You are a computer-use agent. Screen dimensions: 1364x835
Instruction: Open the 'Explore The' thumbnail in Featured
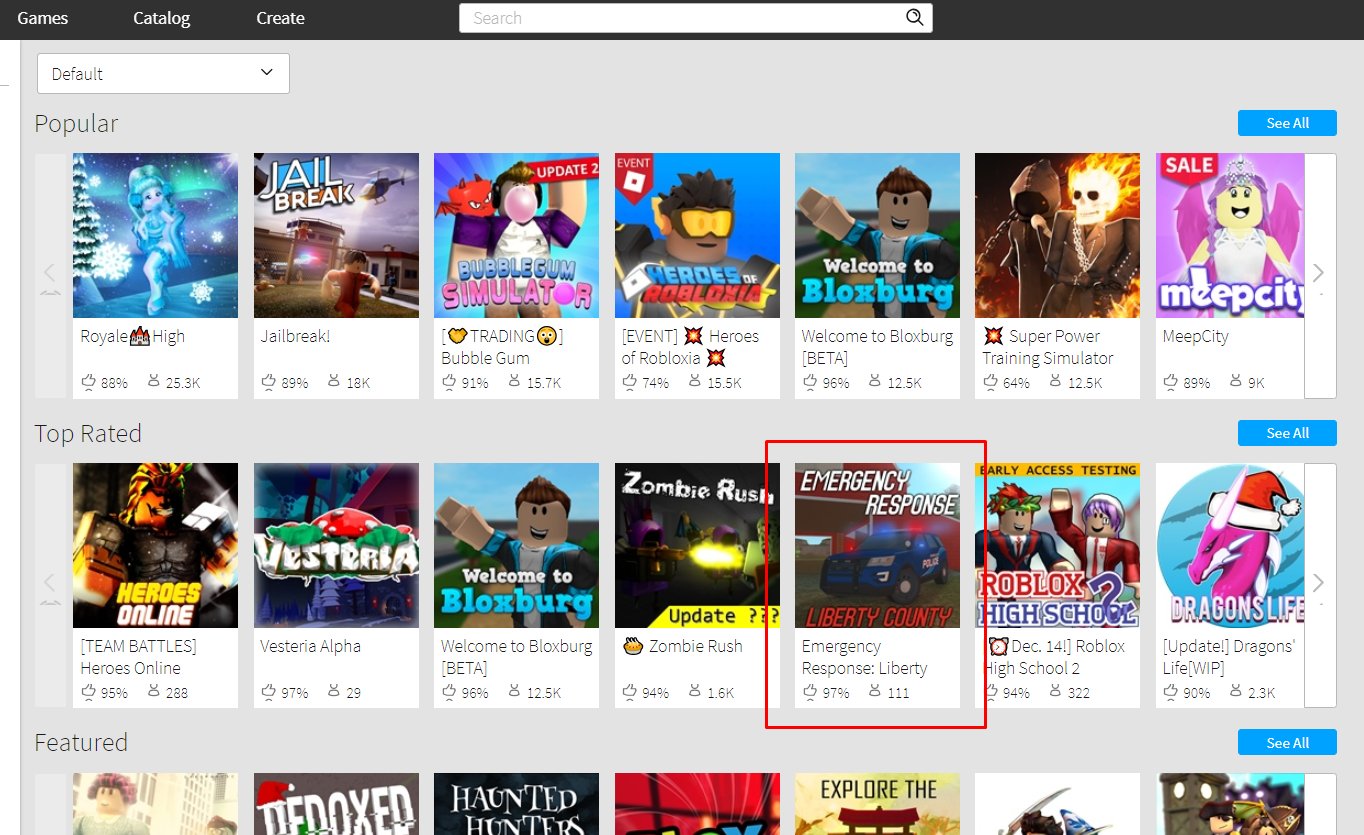pyautogui.click(x=878, y=804)
